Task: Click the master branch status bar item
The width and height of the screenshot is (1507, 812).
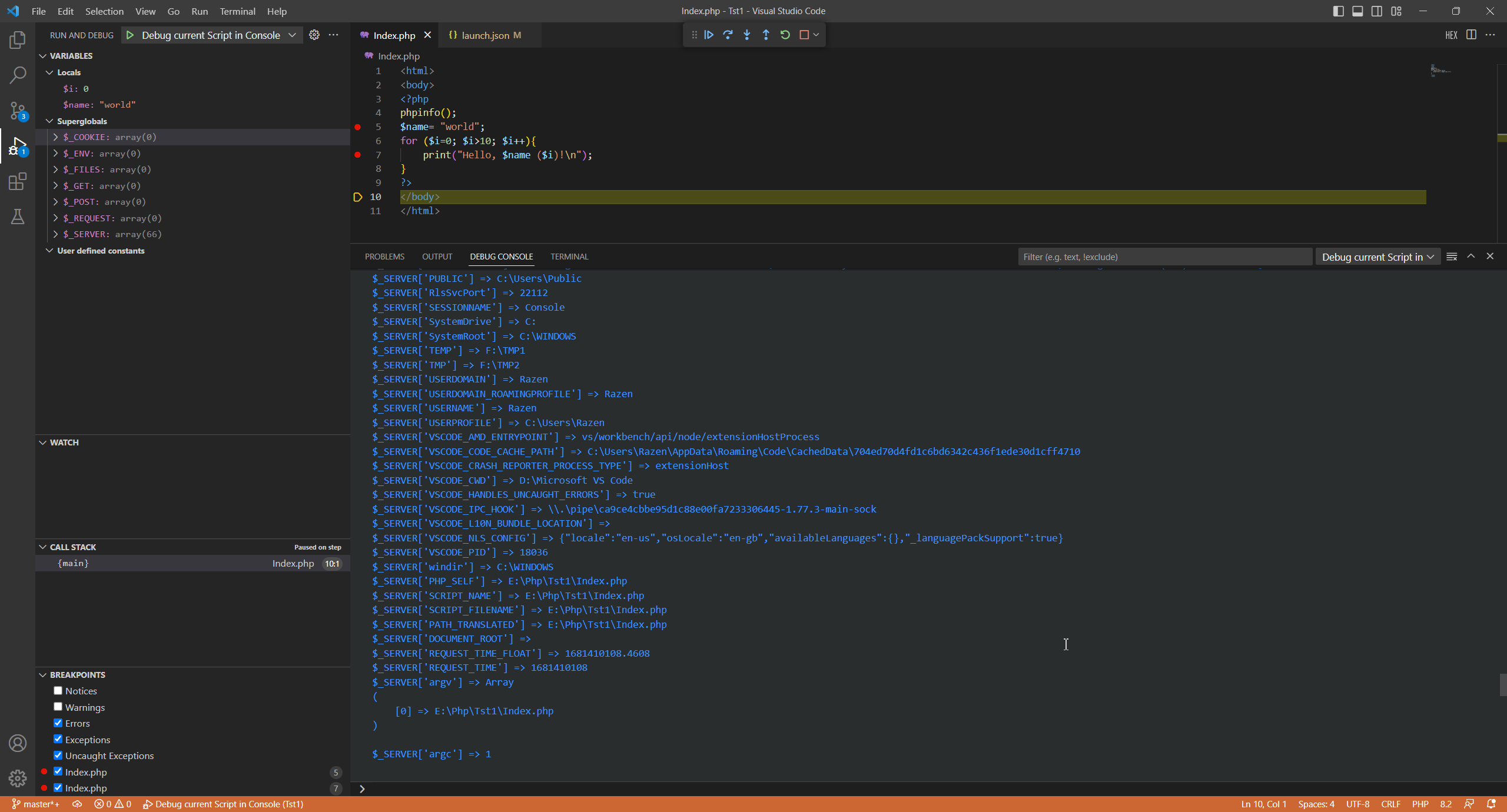Action: [35, 804]
